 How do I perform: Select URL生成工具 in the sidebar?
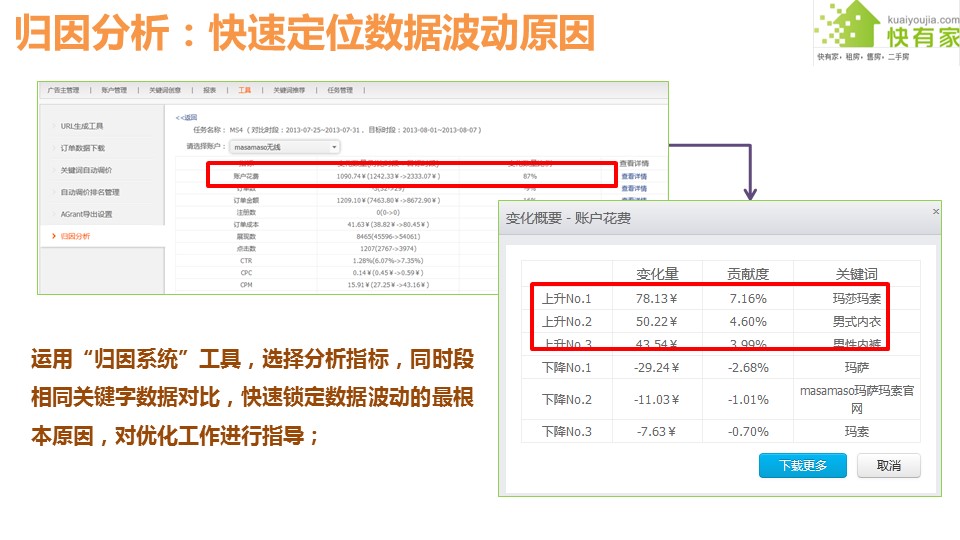click(x=81, y=126)
